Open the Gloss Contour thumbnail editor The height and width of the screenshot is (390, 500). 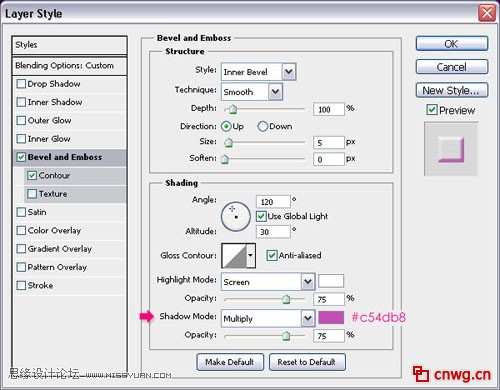coord(235,256)
